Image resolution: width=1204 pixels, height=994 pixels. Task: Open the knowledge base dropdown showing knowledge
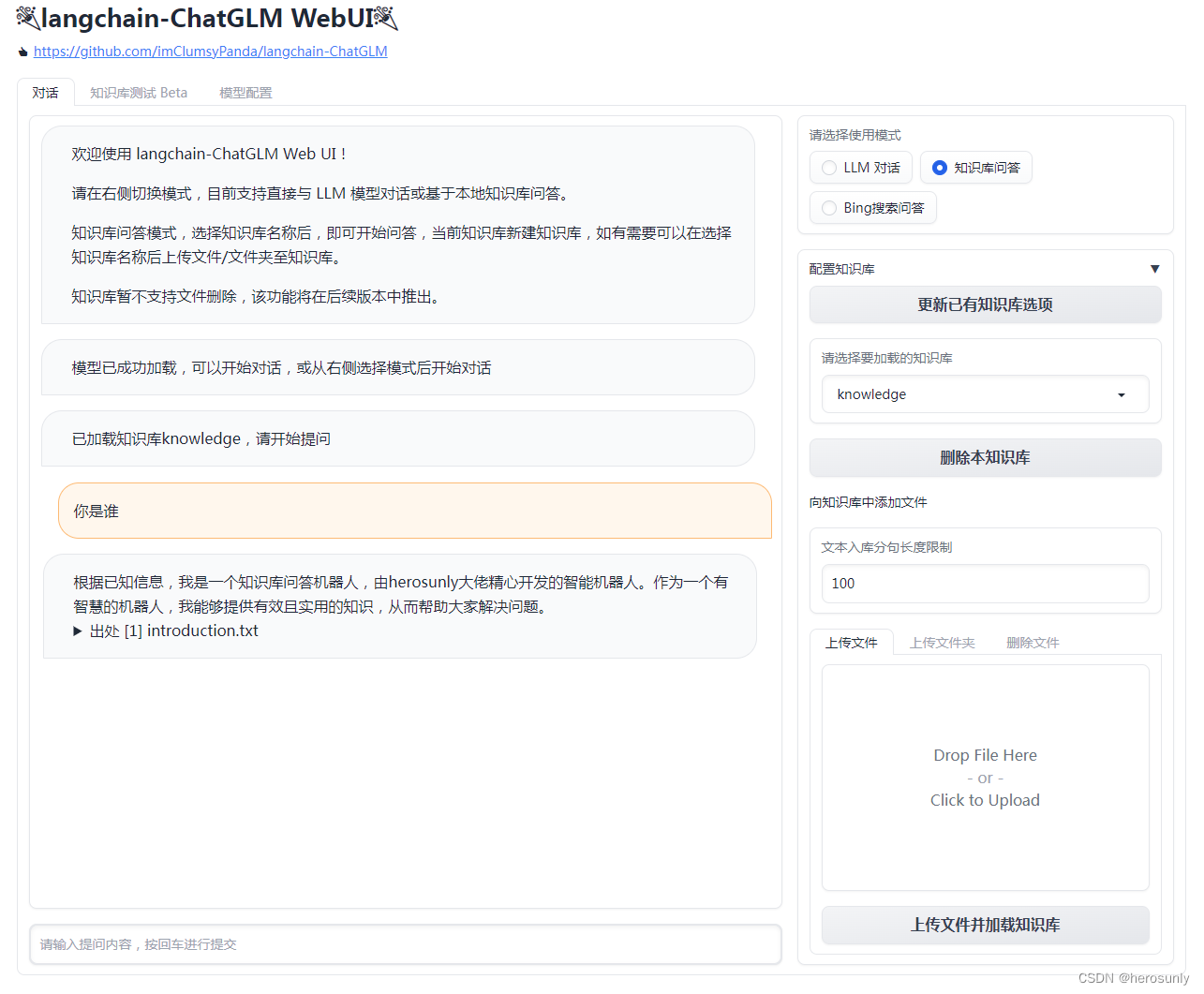985,394
